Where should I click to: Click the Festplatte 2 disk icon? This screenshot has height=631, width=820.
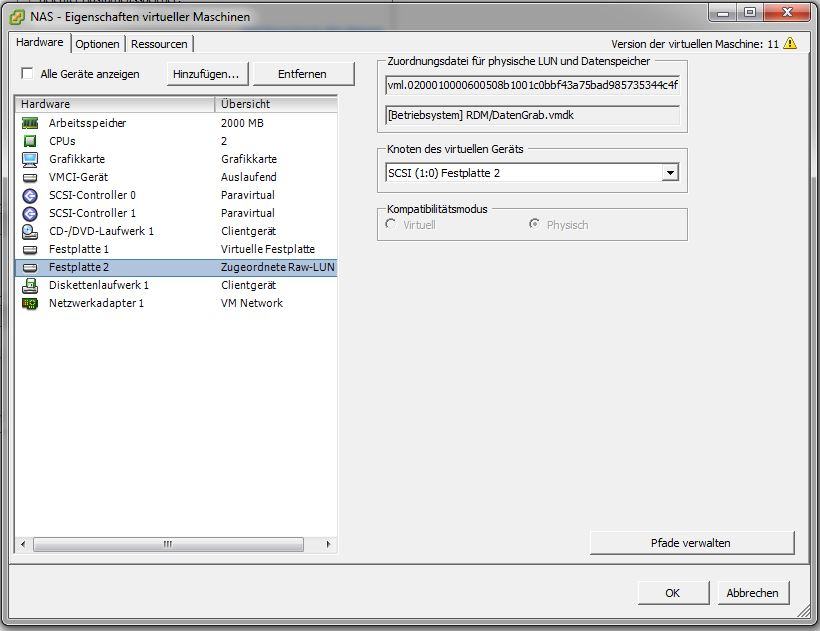point(30,268)
